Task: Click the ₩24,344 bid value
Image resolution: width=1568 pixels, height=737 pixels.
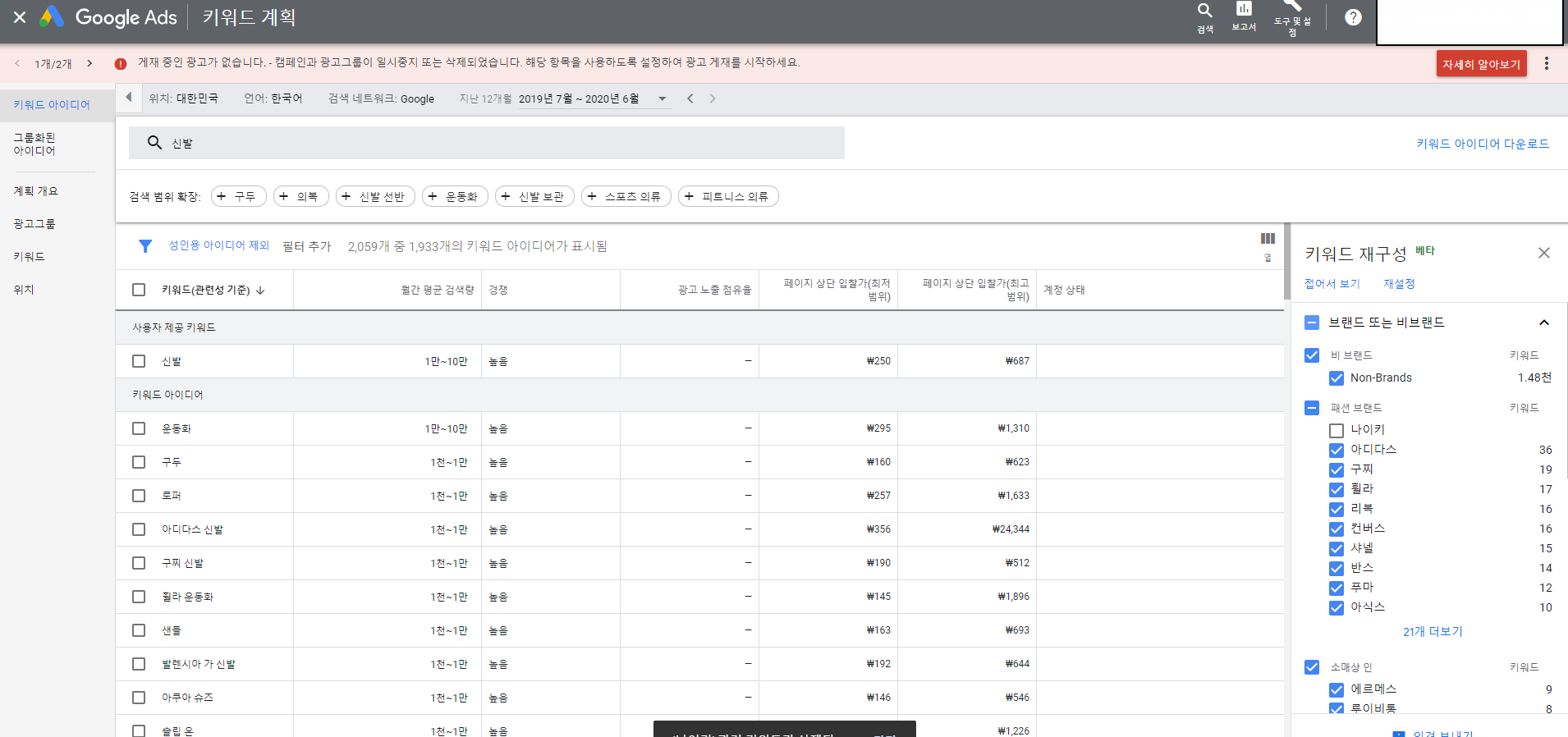Action: (1011, 529)
